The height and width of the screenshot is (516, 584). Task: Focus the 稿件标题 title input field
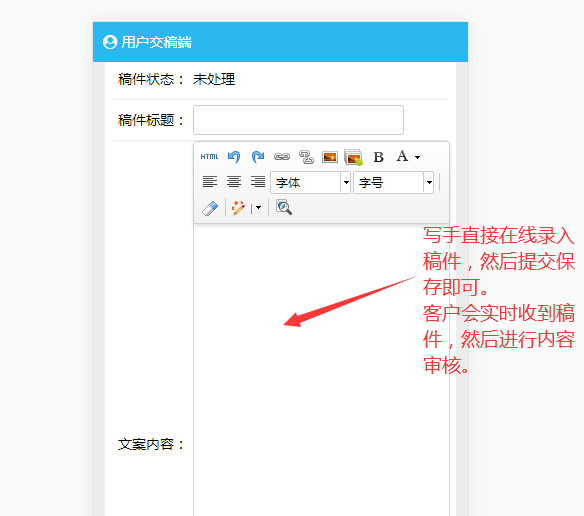(x=298, y=120)
